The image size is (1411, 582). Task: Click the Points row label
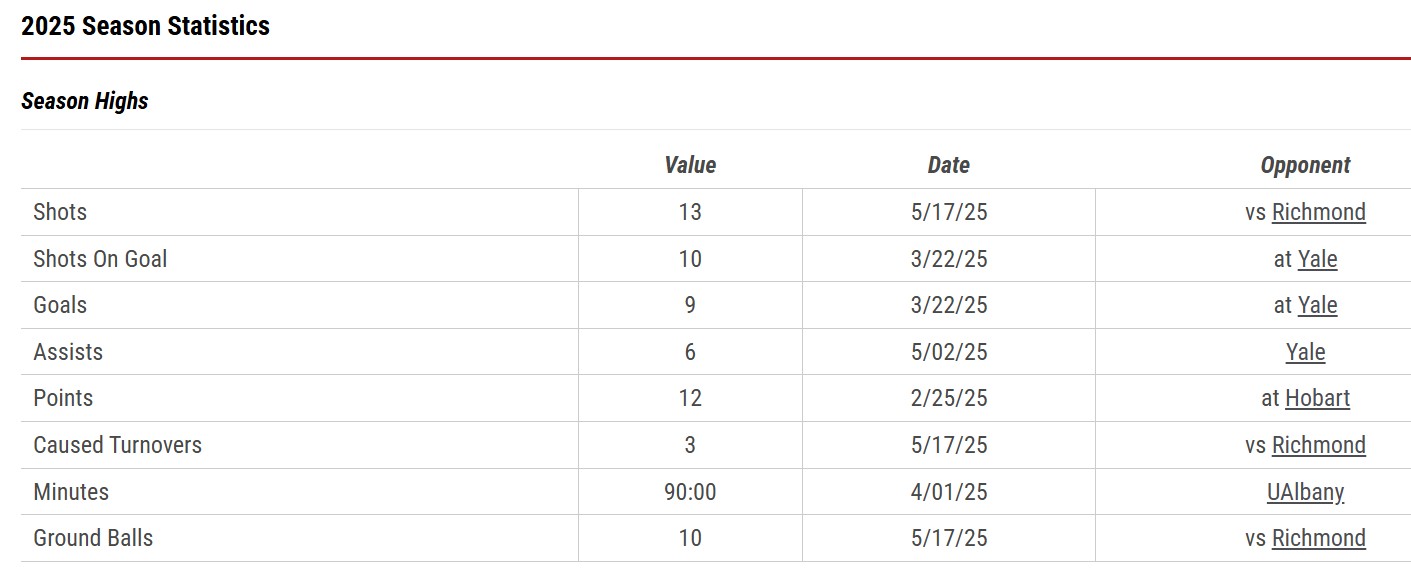[63, 398]
